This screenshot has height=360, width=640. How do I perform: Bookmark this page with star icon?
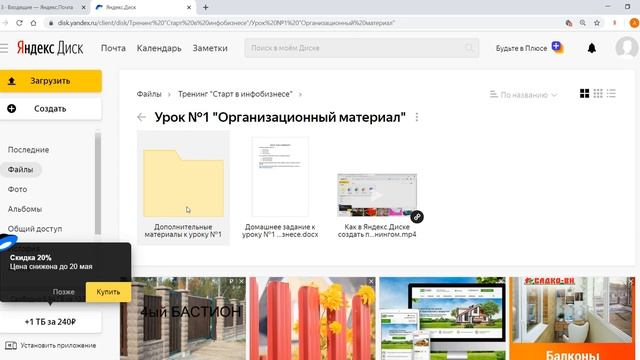(597, 23)
